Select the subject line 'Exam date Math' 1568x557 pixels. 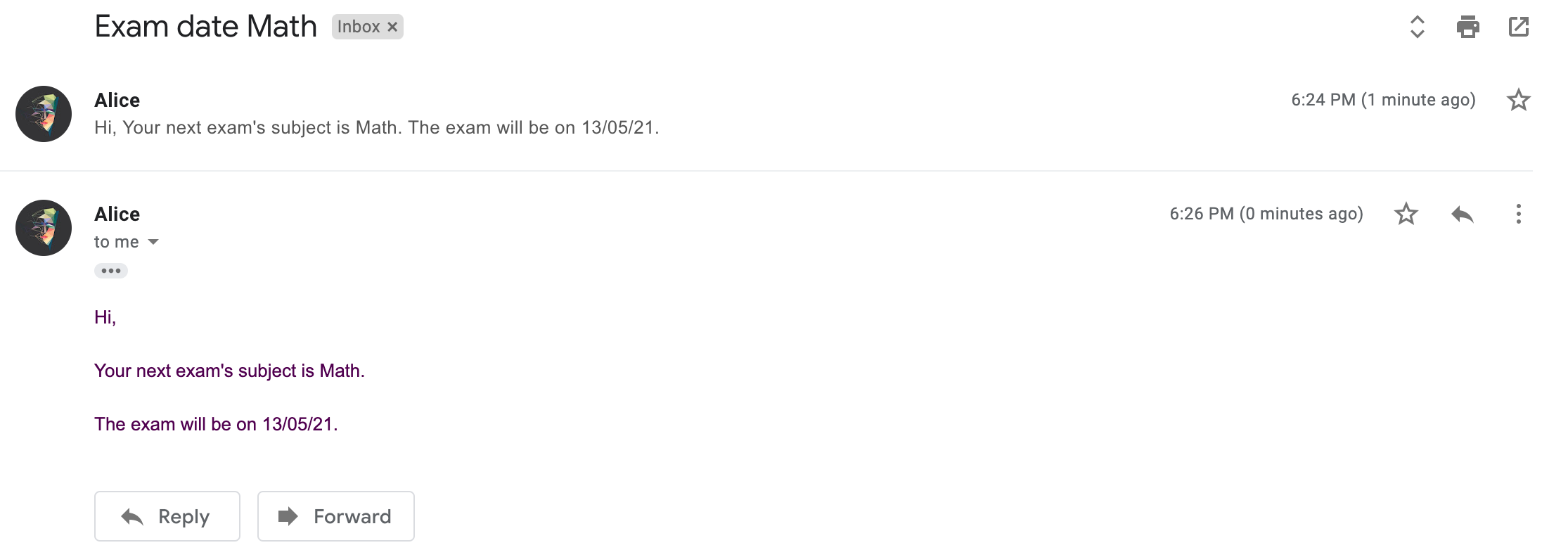coord(205,26)
